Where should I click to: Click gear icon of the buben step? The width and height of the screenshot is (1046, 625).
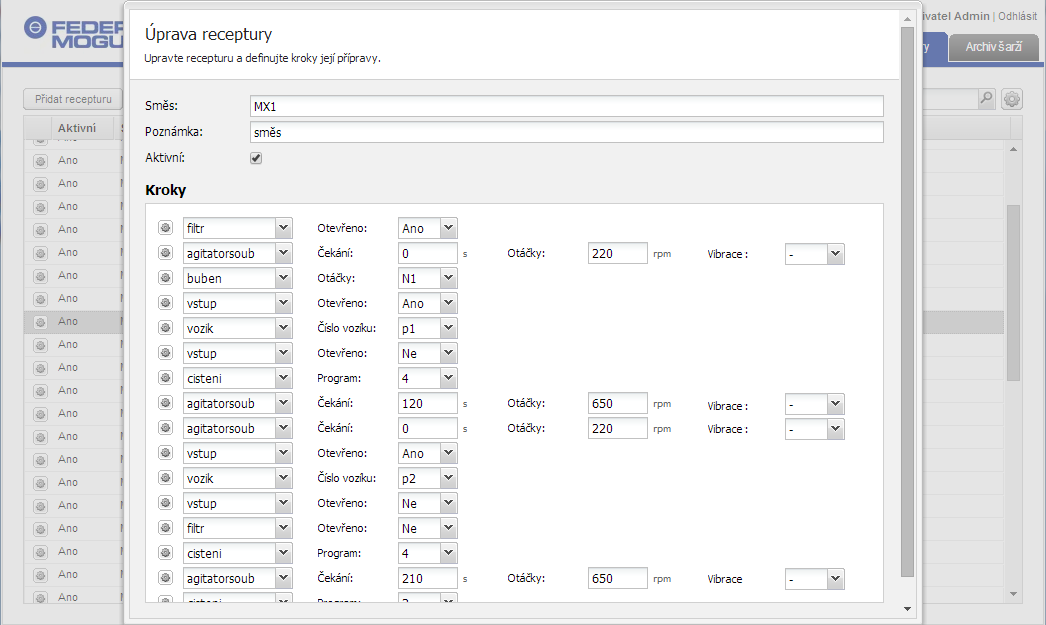point(165,277)
